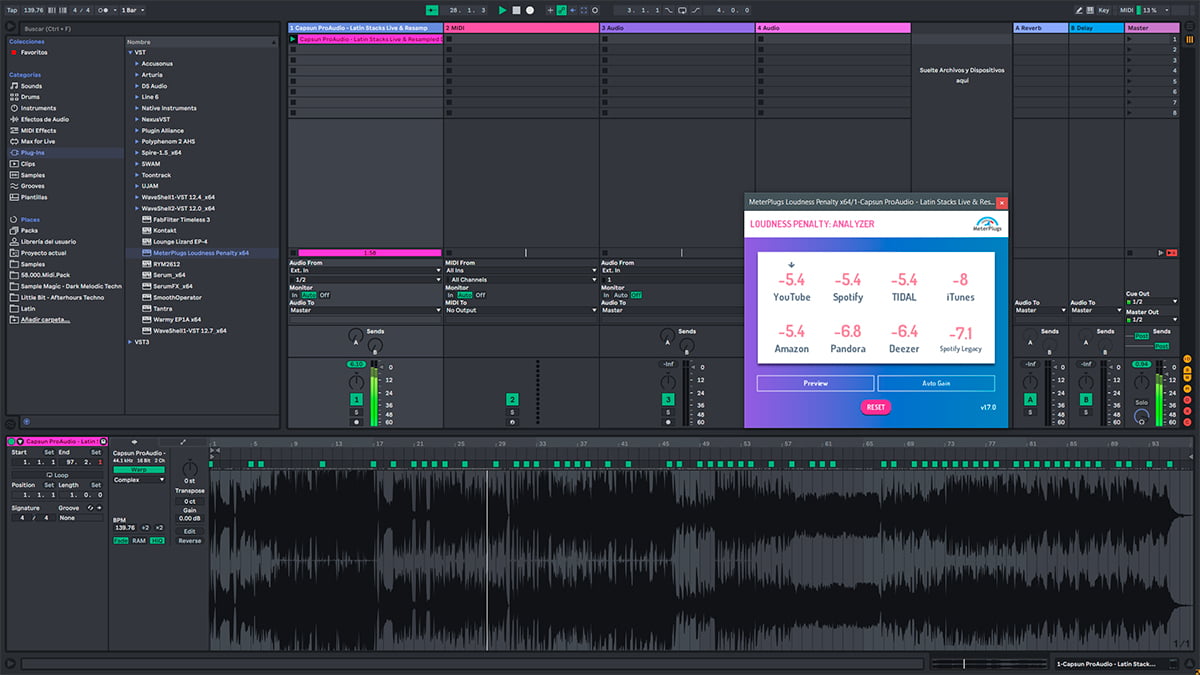The width and height of the screenshot is (1200, 675).
Task: Open MIDI track All Channels dropdown
Action: coord(521,279)
